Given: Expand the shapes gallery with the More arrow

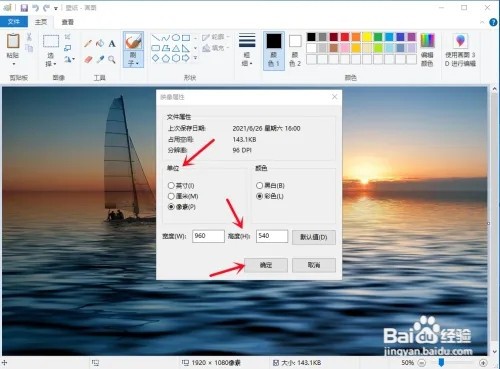Looking at the screenshot, I should click(195, 58).
